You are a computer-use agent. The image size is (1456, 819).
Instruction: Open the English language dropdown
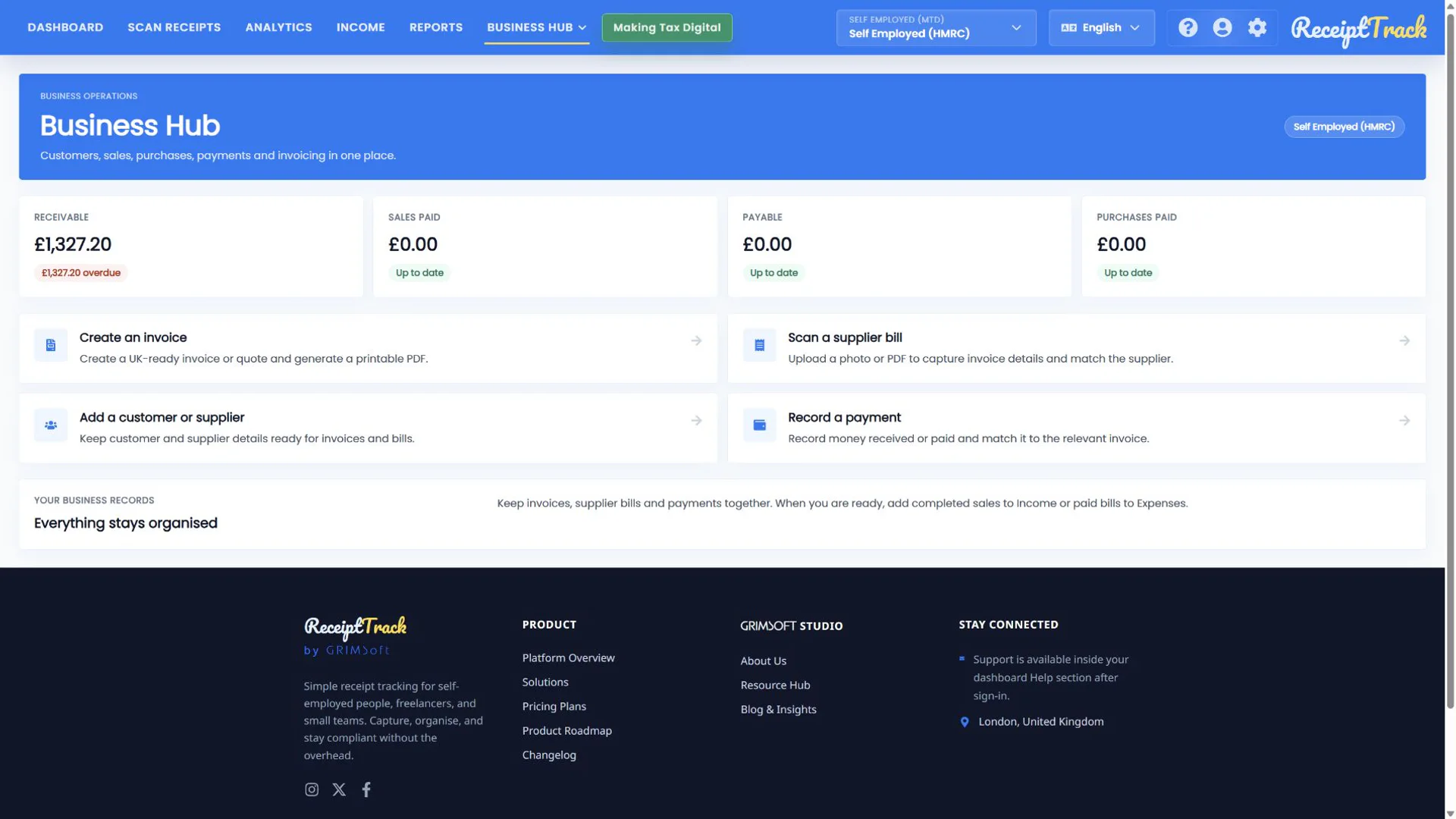click(x=1101, y=27)
